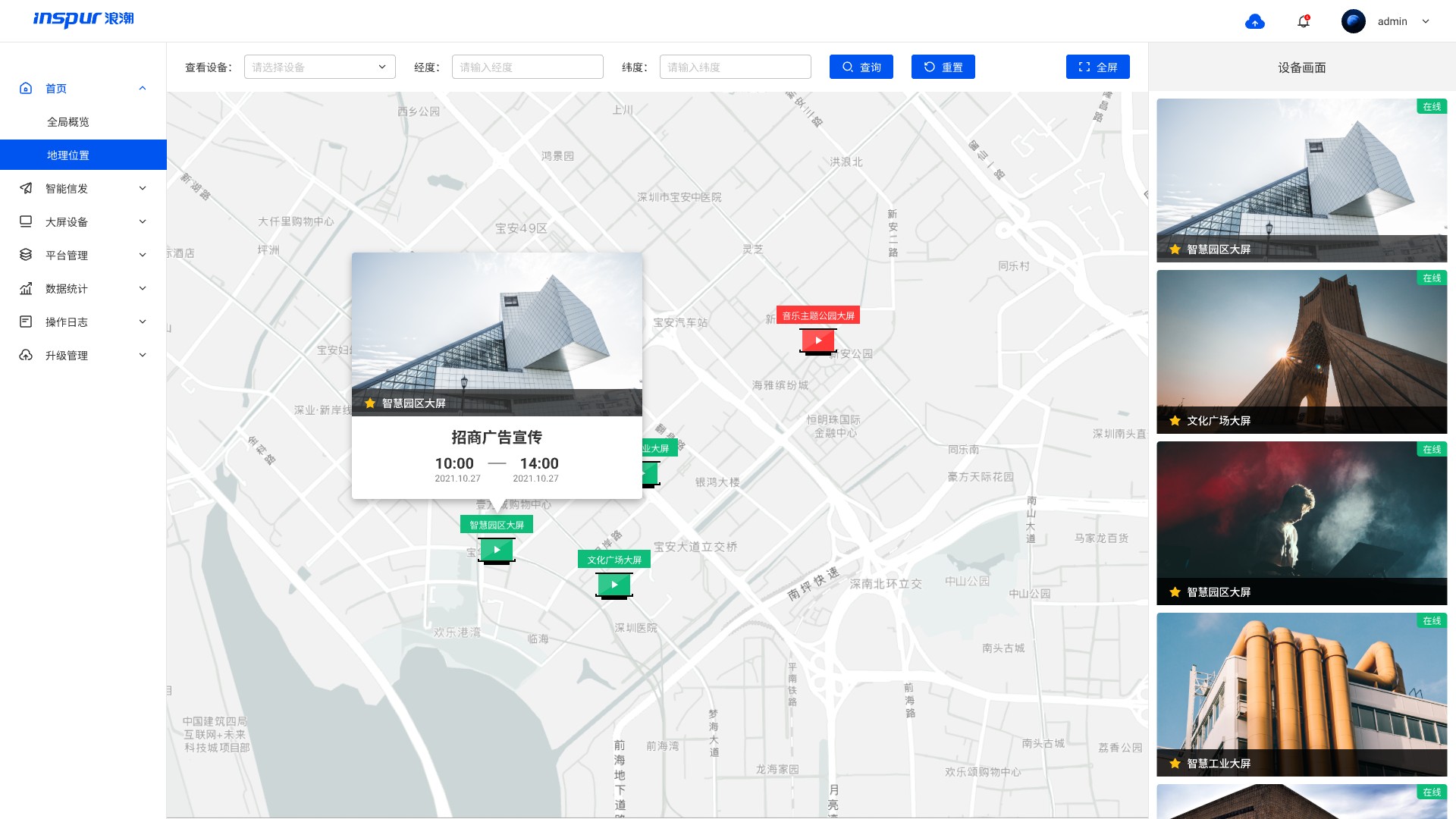Image resolution: width=1456 pixels, height=819 pixels.
Task: Open the 全局概览 submenu item
Action: (68, 121)
